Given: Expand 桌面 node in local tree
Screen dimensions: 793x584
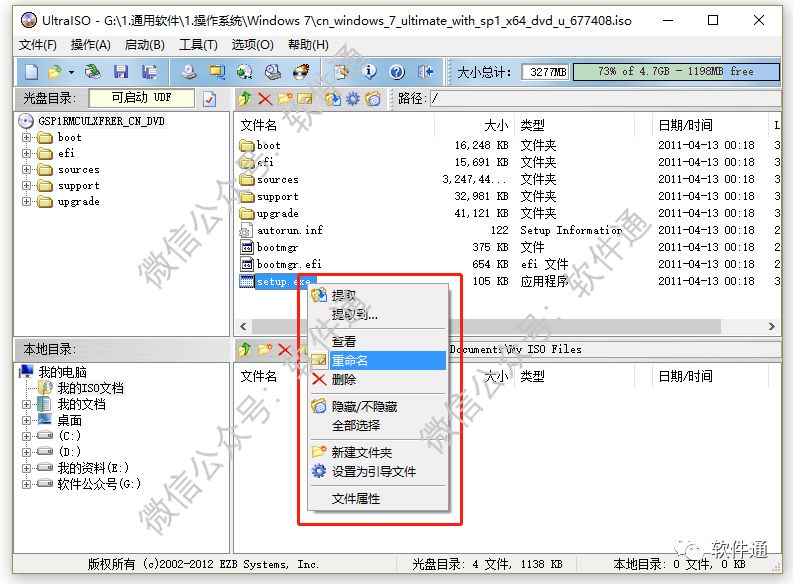Looking at the screenshot, I should (26, 420).
